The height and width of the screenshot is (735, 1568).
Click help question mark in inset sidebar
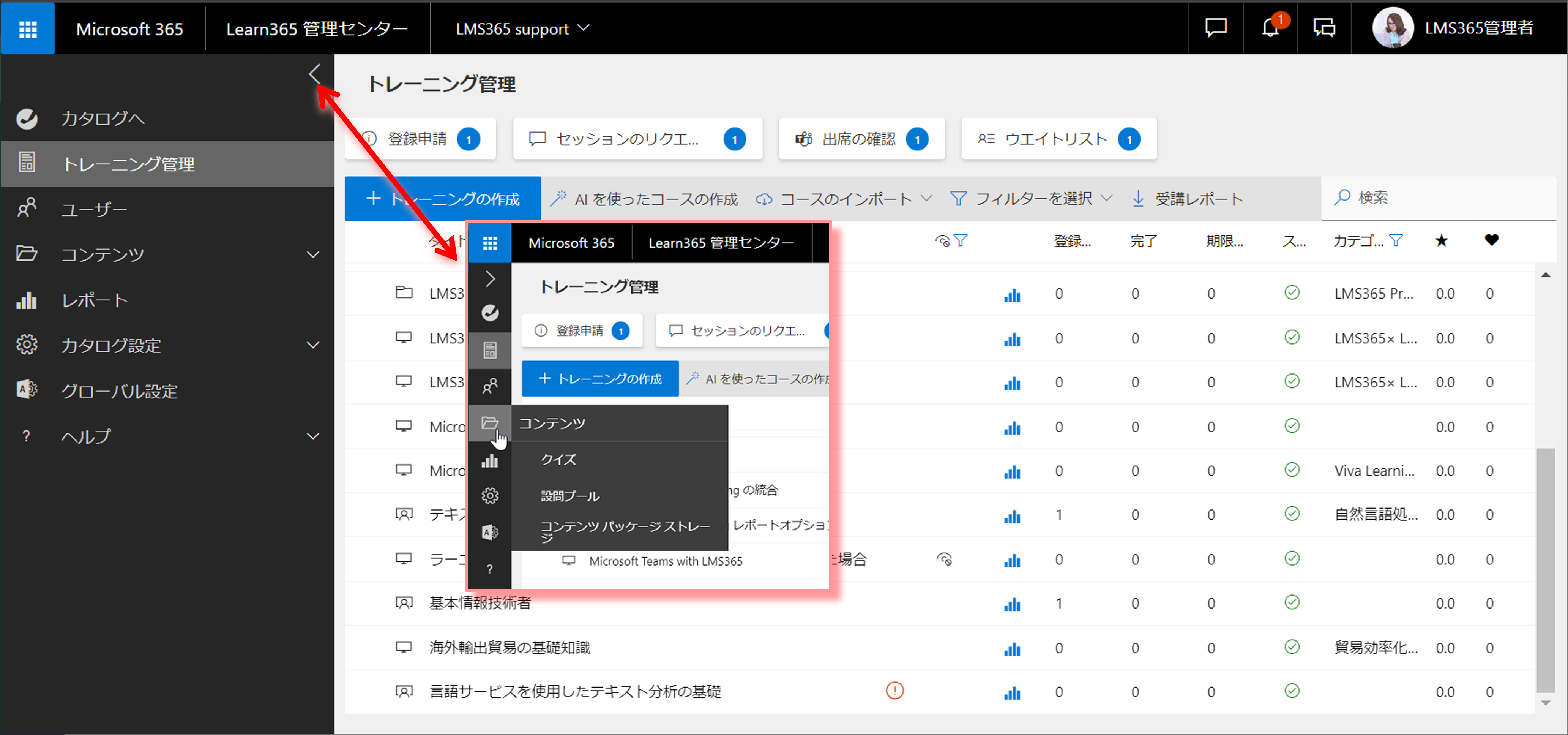point(490,569)
